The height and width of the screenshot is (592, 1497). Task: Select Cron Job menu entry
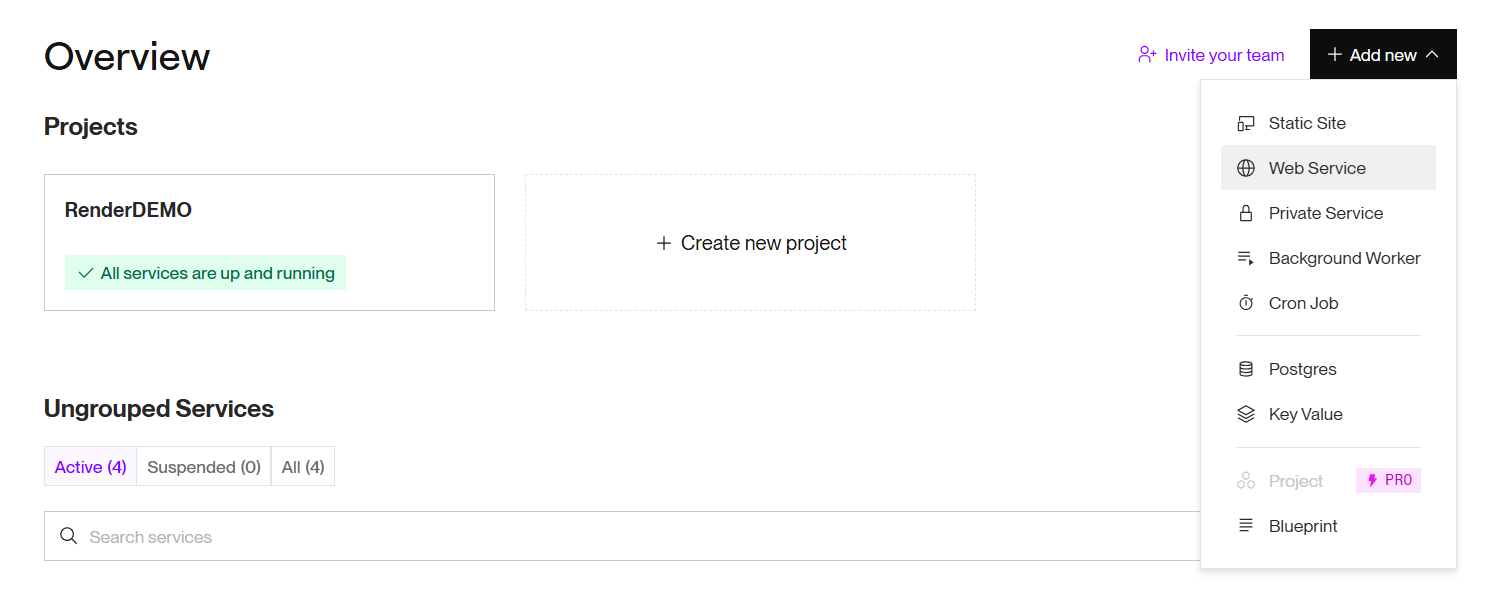(1303, 303)
